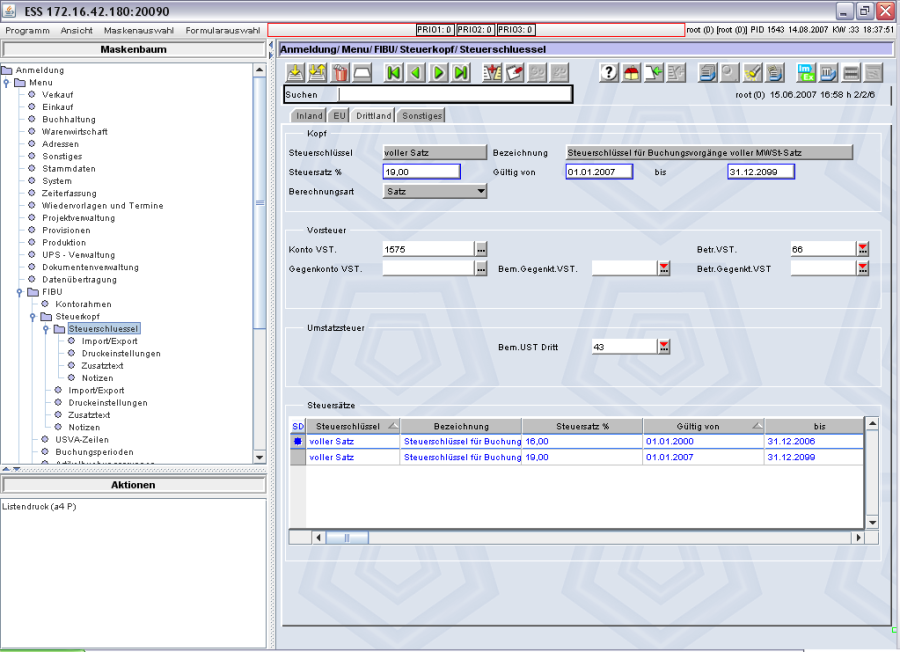
Task: Click the copy documents icon
Action: [x=775, y=73]
